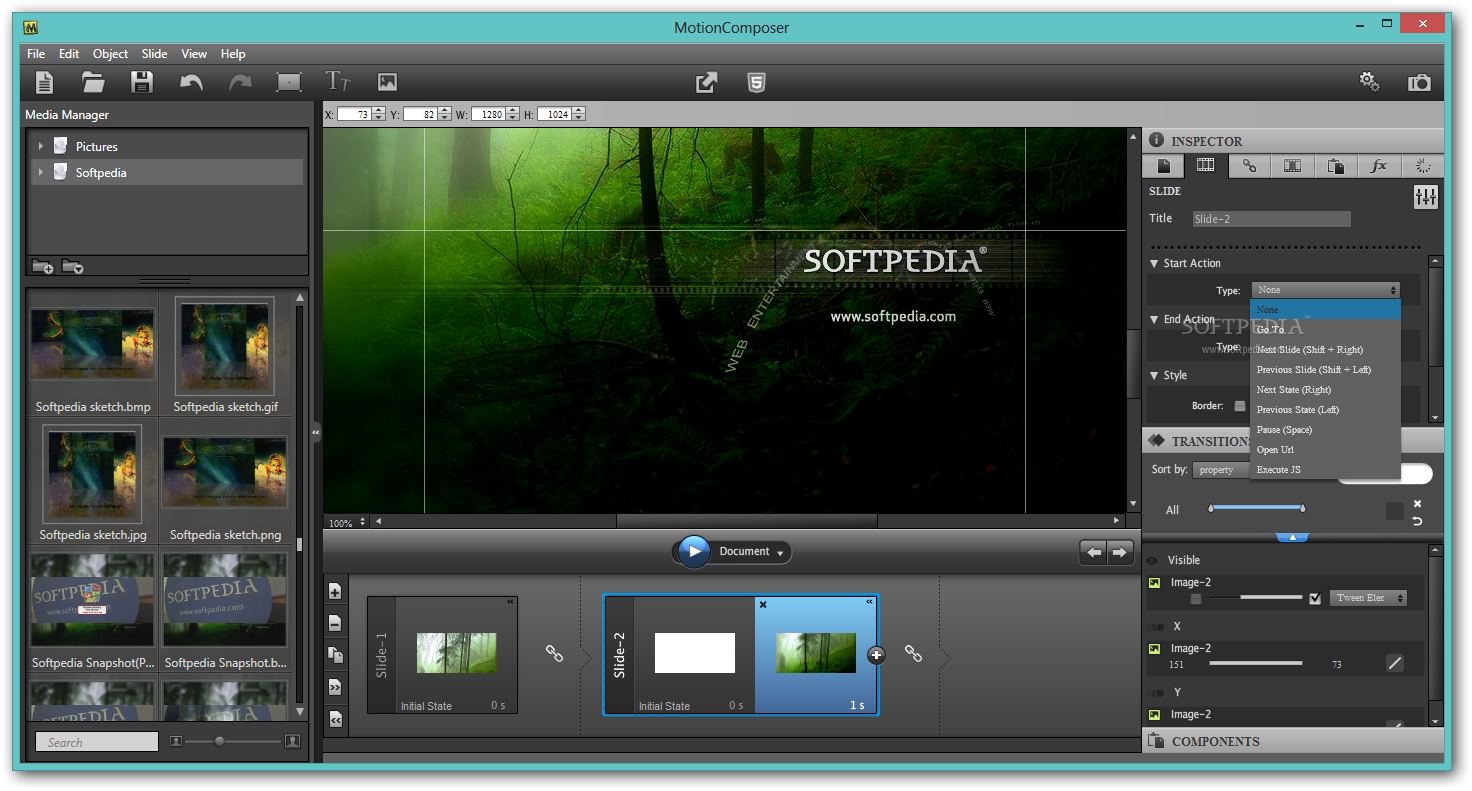The height and width of the screenshot is (791, 1472).
Task: Click the diagonal line easing icon for X Image-2
Action: [x=1395, y=663]
